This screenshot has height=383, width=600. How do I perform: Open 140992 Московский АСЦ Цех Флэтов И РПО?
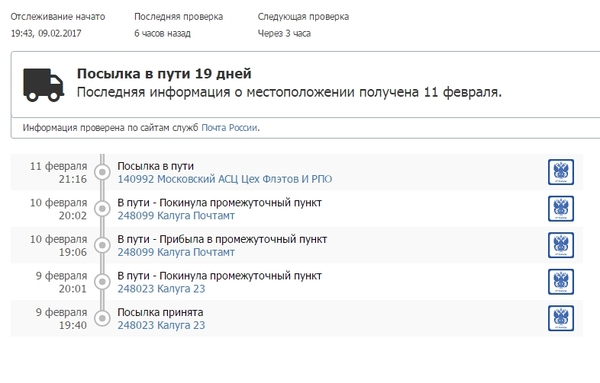coord(225,179)
